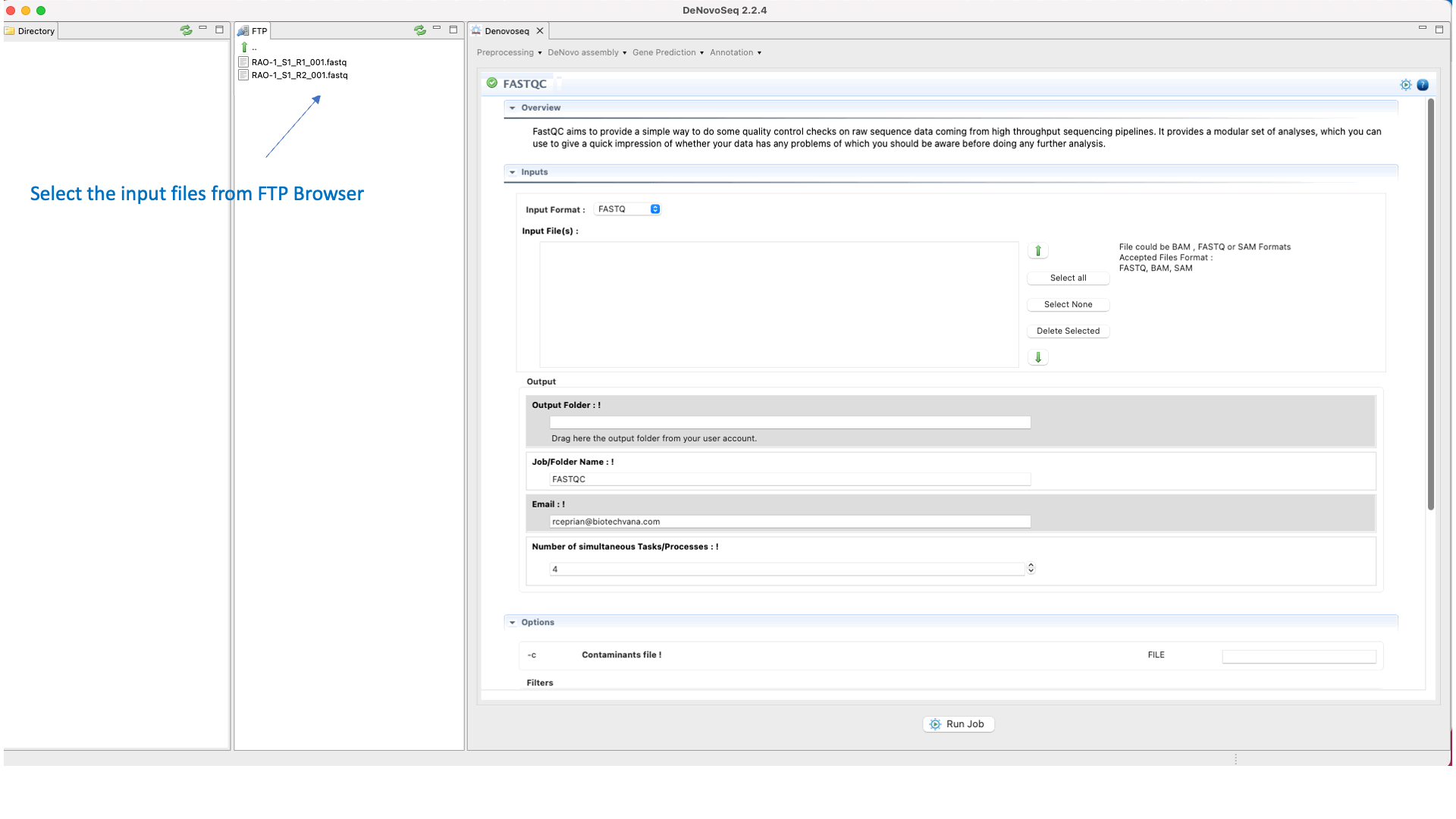Click the Output Folder input field
Viewport: 1456px width, 819px height.
coord(789,422)
